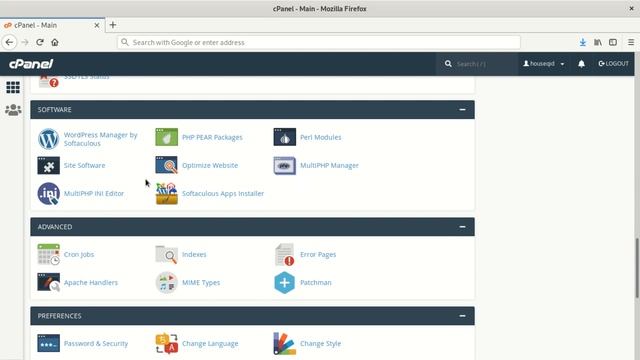Image resolution: width=640 pixels, height=360 pixels.
Task: Select the cPanel - Main tab
Action: pos(52,25)
